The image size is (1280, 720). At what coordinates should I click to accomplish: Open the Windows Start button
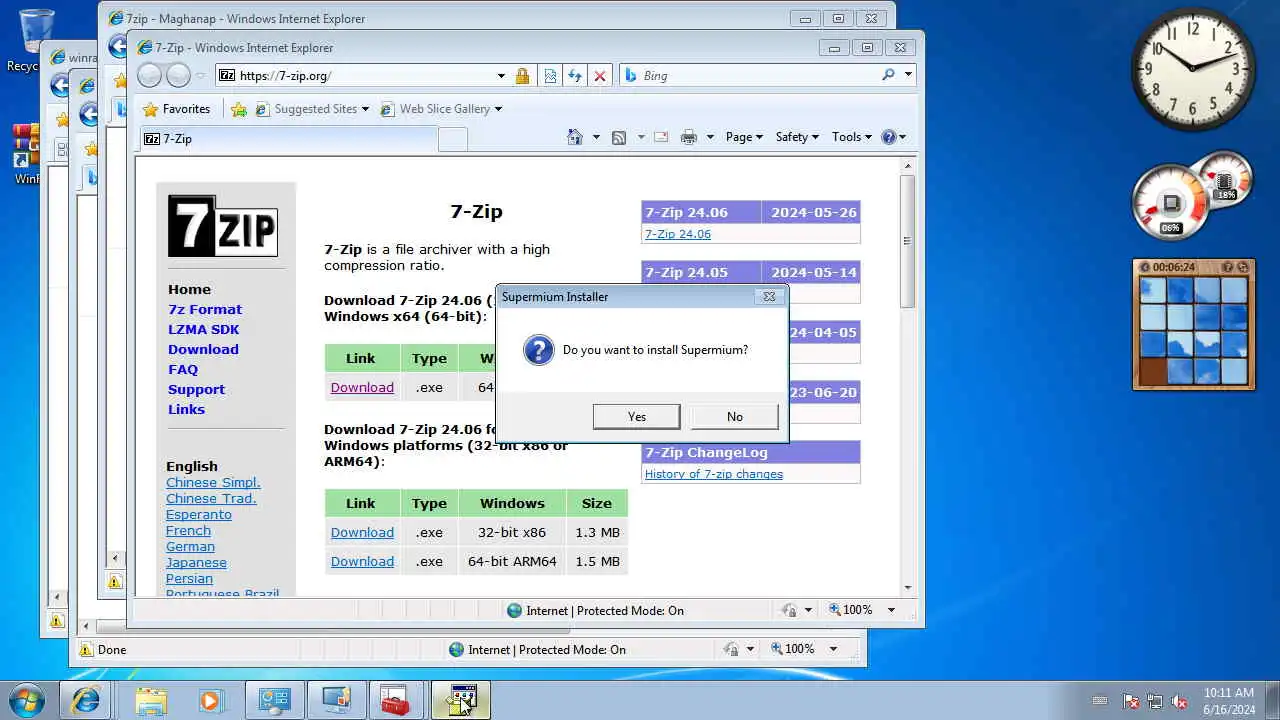point(27,699)
